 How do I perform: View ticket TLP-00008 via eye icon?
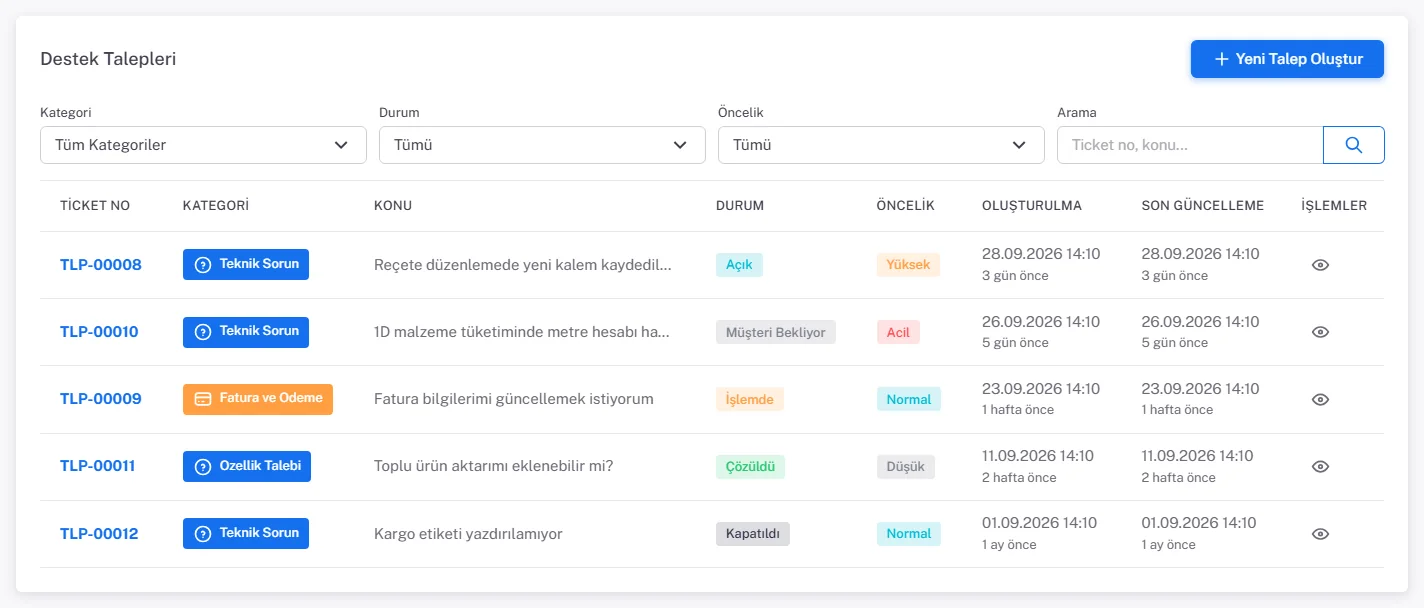point(1320,265)
